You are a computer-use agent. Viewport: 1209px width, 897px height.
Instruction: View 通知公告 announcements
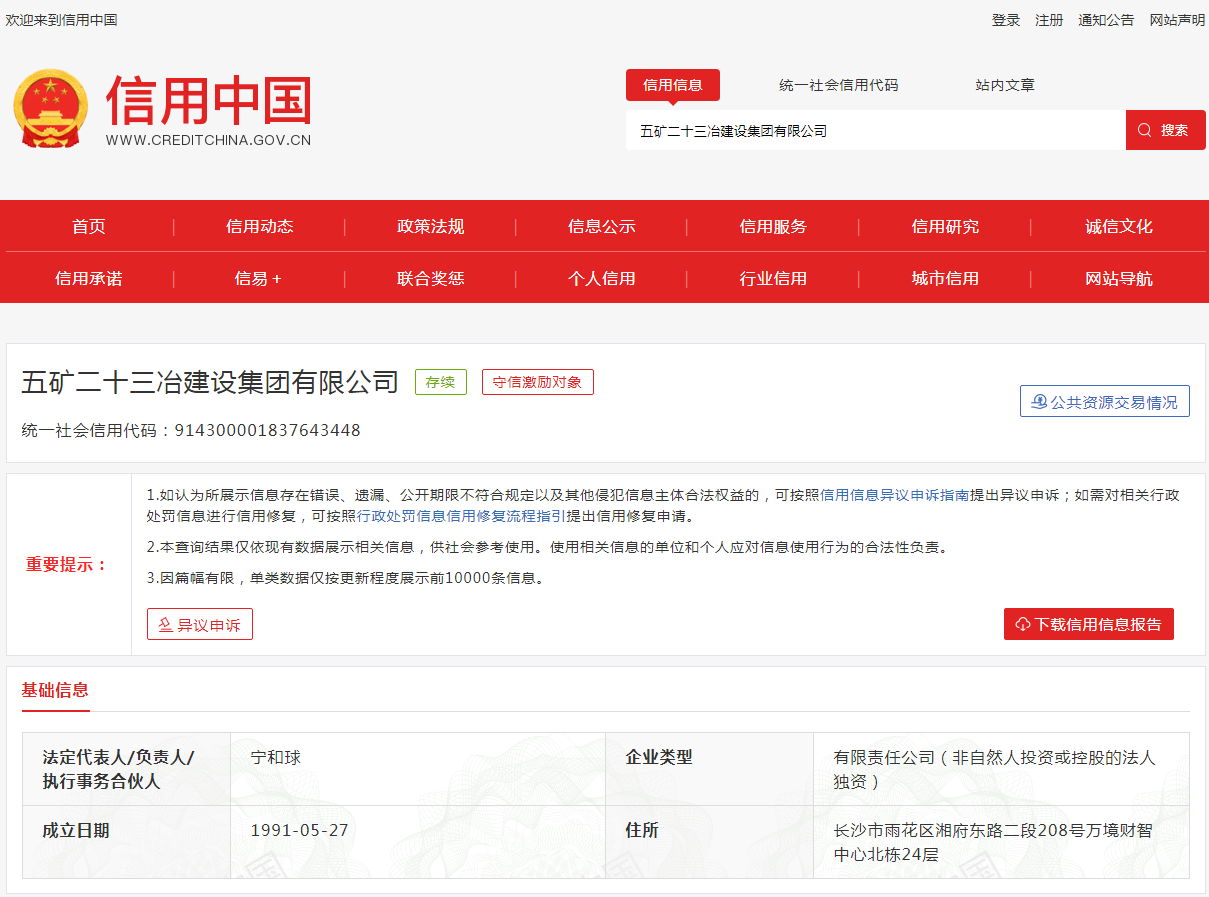tap(1105, 19)
